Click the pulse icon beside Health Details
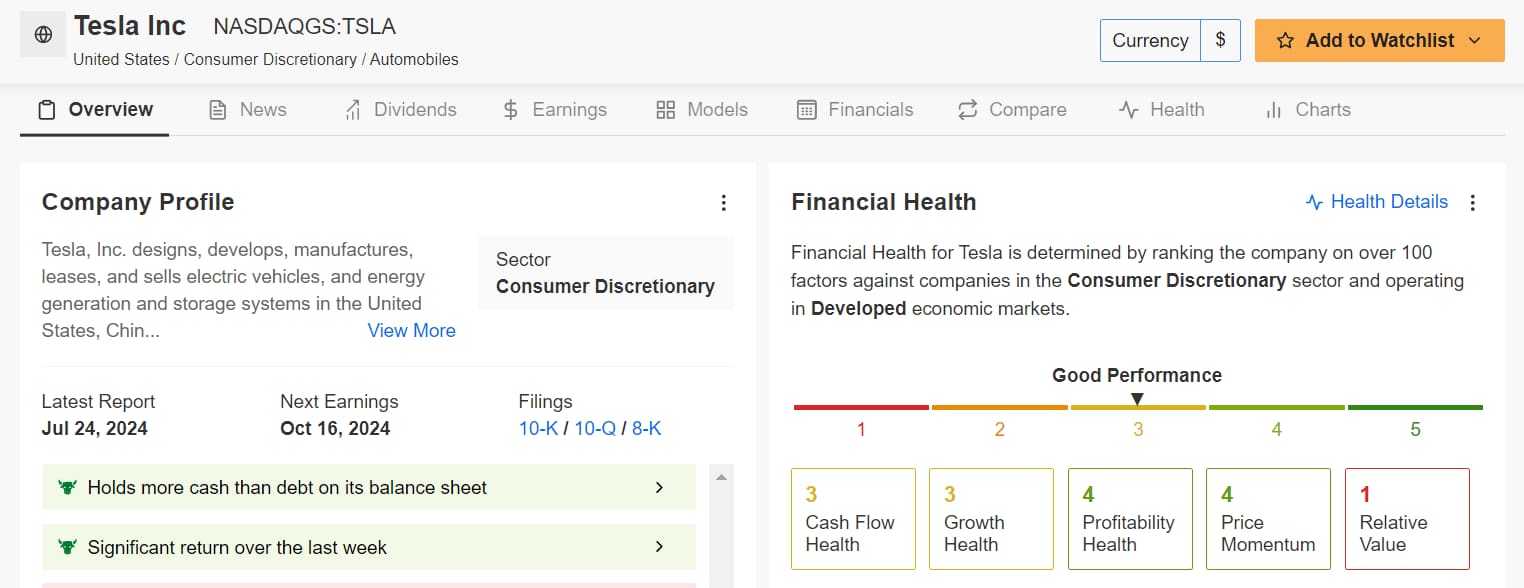The image size is (1524, 588). 1314,203
